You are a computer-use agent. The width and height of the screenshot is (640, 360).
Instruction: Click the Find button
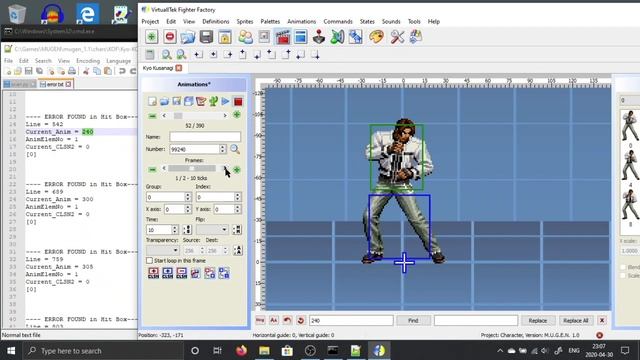pyautogui.click(x=413, y=320)
